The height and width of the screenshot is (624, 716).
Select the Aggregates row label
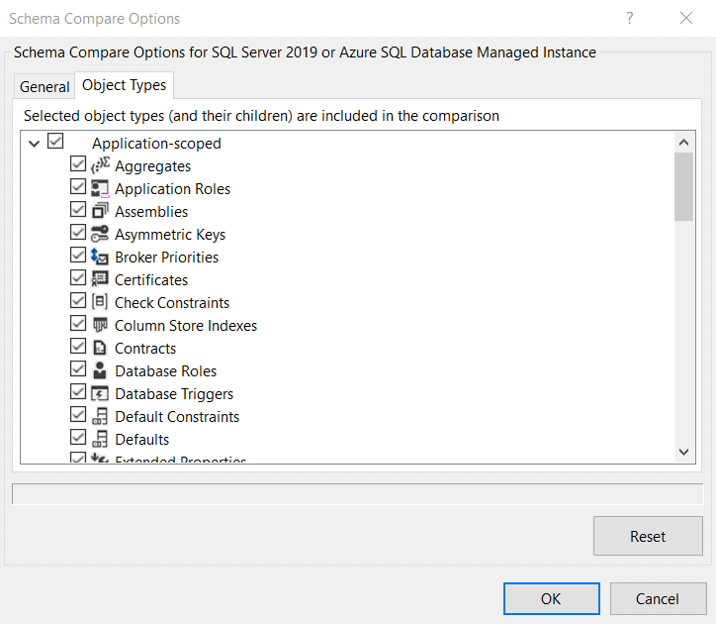153,166
